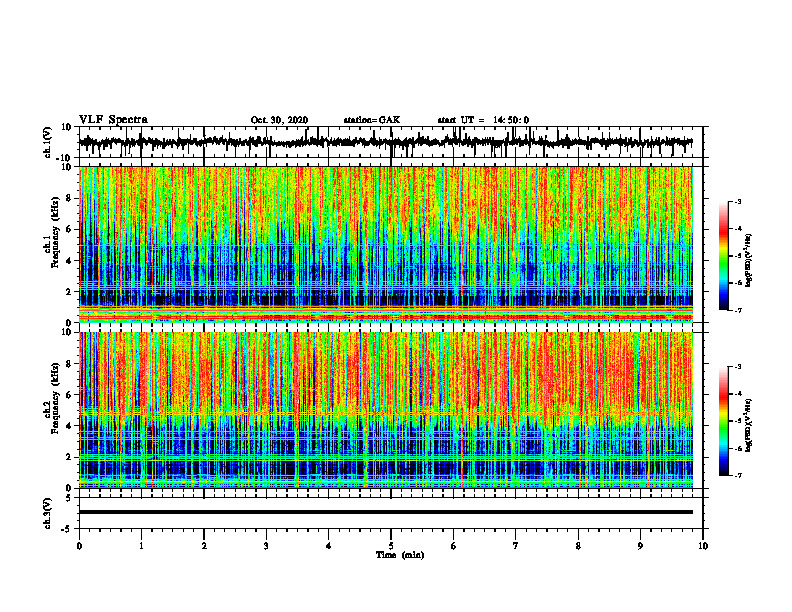Click the "station=GAK" header label
This screenshot has width=792, height=612.
click(372, 120)
